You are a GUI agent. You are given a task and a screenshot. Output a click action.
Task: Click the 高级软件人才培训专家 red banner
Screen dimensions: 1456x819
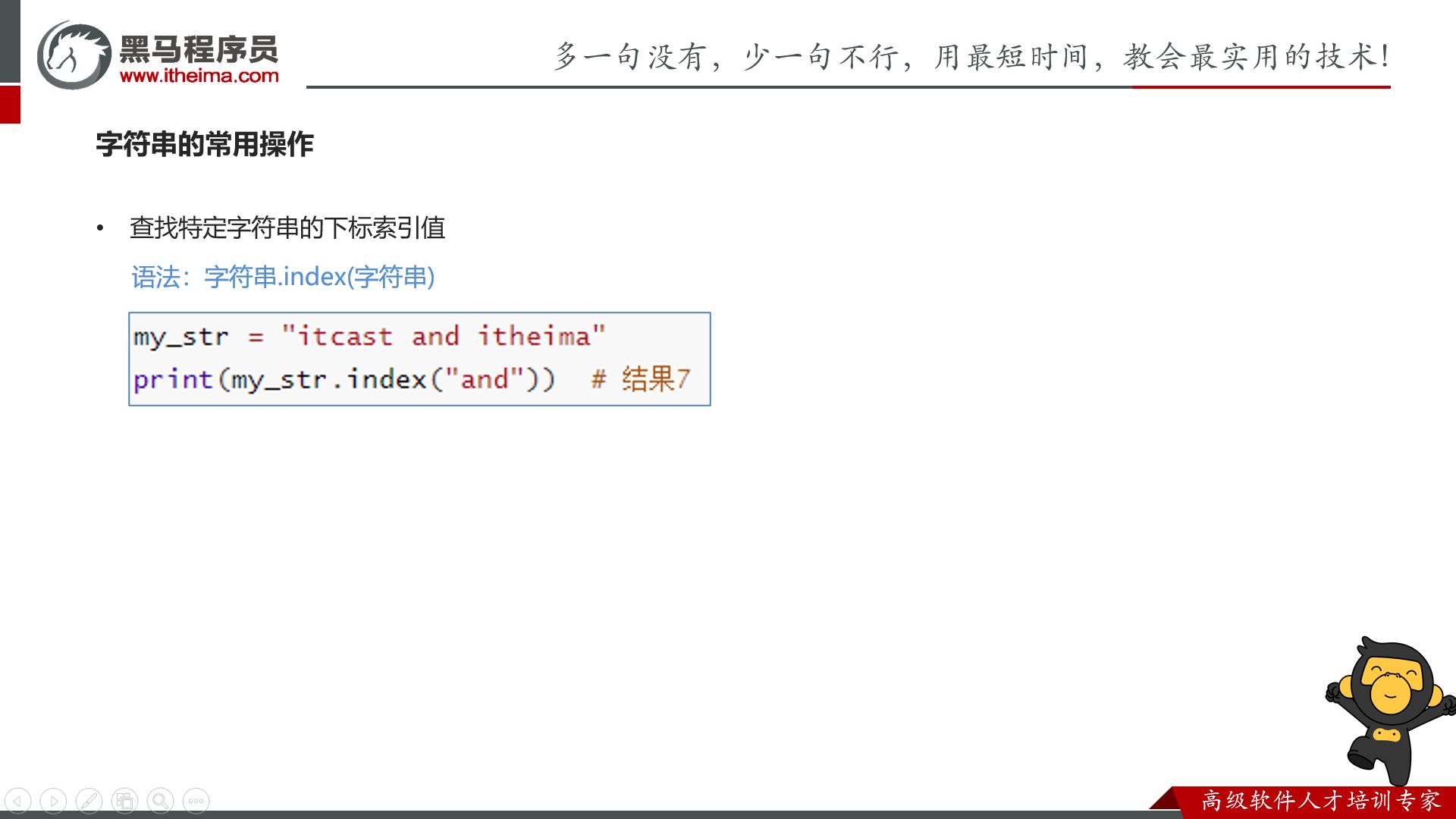[x=1320, y=800]
